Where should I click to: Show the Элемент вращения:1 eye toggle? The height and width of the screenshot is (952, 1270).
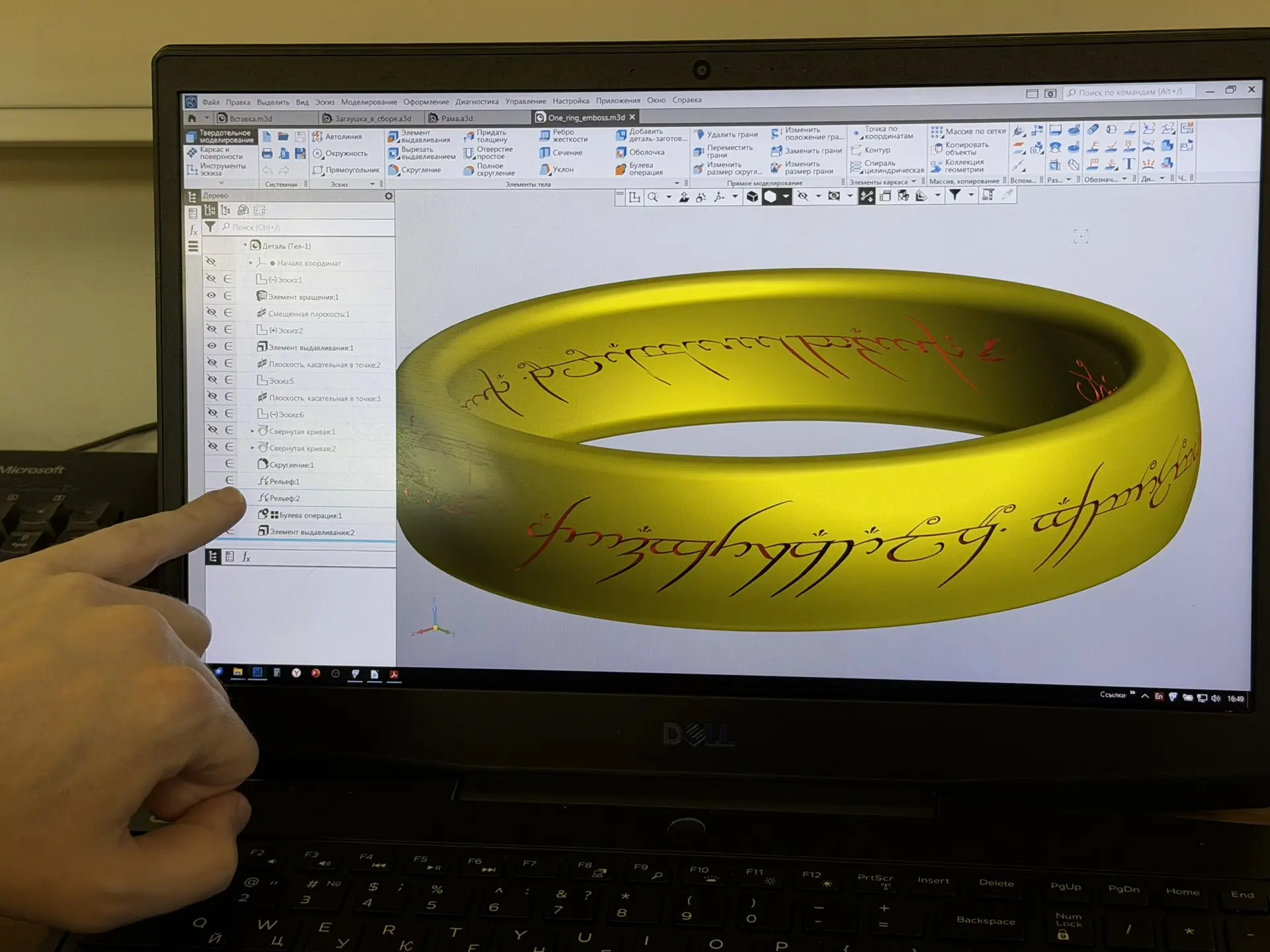point(211,296)
